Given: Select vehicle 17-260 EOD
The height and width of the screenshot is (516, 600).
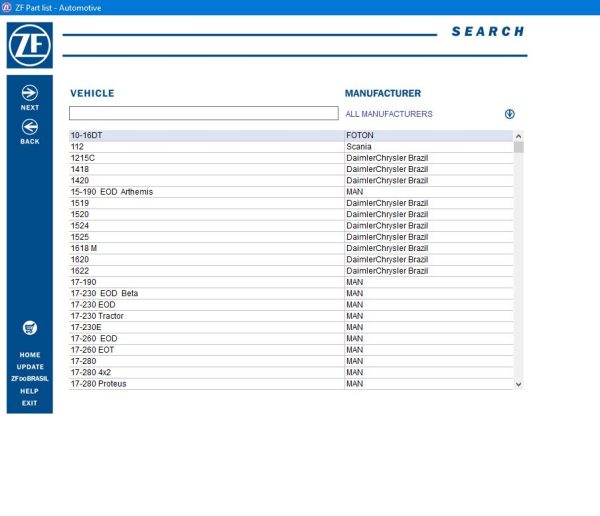Looking at the screenshot, I should 291,339.
